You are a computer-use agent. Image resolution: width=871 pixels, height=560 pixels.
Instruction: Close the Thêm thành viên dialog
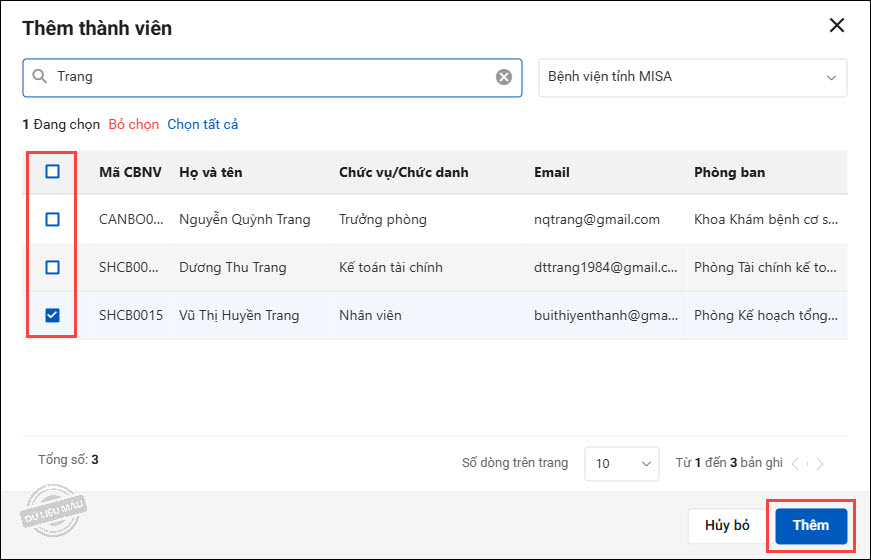837,26
